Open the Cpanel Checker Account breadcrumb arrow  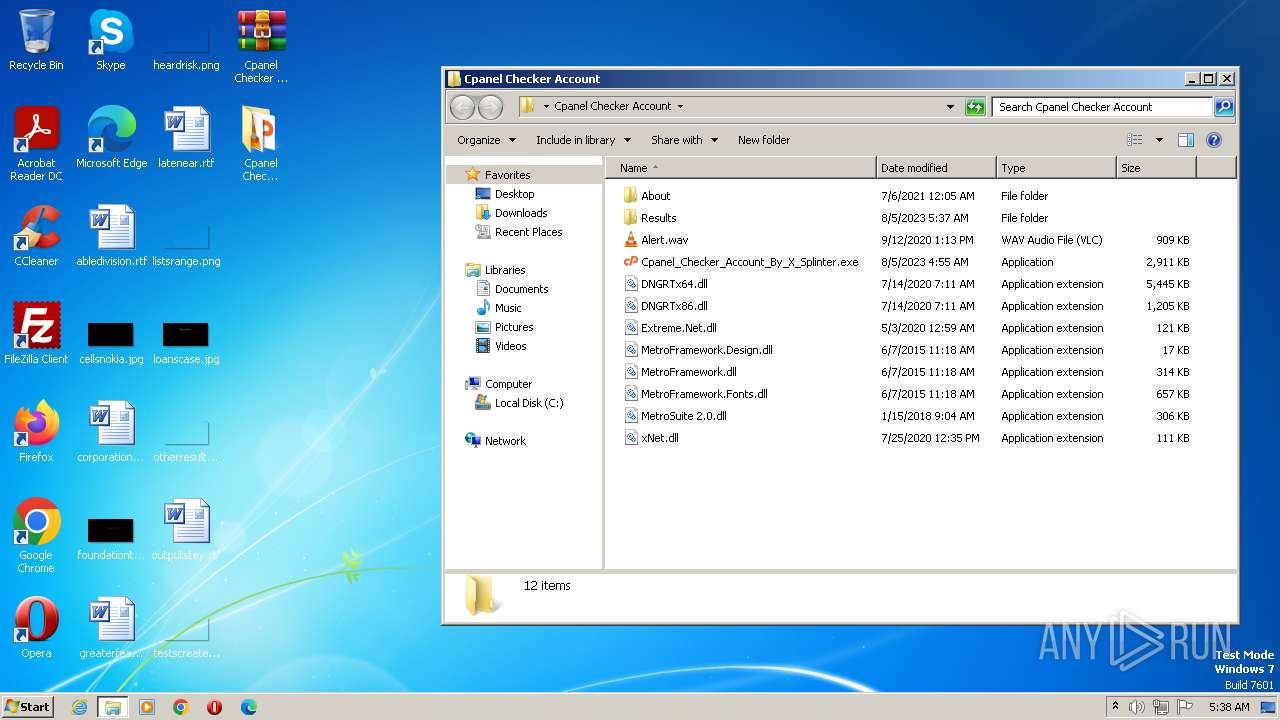[680, 107]
